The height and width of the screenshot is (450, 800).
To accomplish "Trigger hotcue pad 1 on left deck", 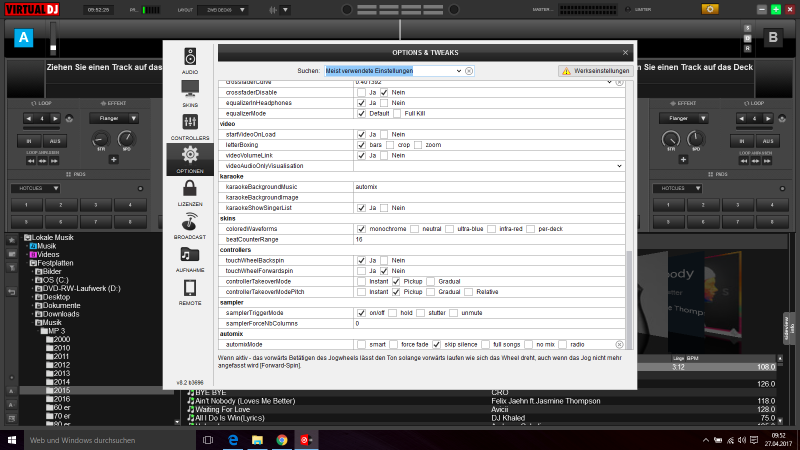I will pos(27,205).
